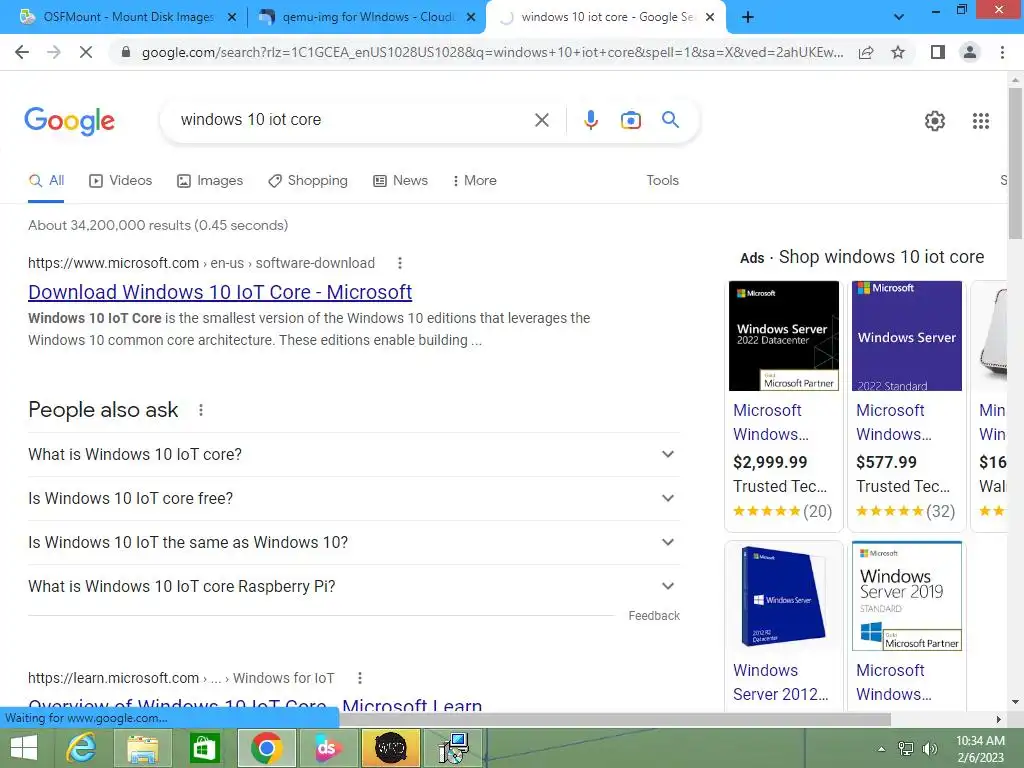The height and width of the screenshot is (768, 1024).
Task: Close the qemu-img for Windows tab
Action: (471, 17)
